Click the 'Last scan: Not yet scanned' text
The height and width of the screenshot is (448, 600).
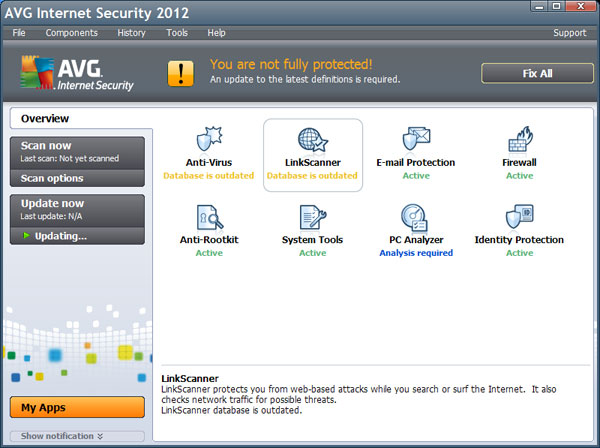coord(70,158)
